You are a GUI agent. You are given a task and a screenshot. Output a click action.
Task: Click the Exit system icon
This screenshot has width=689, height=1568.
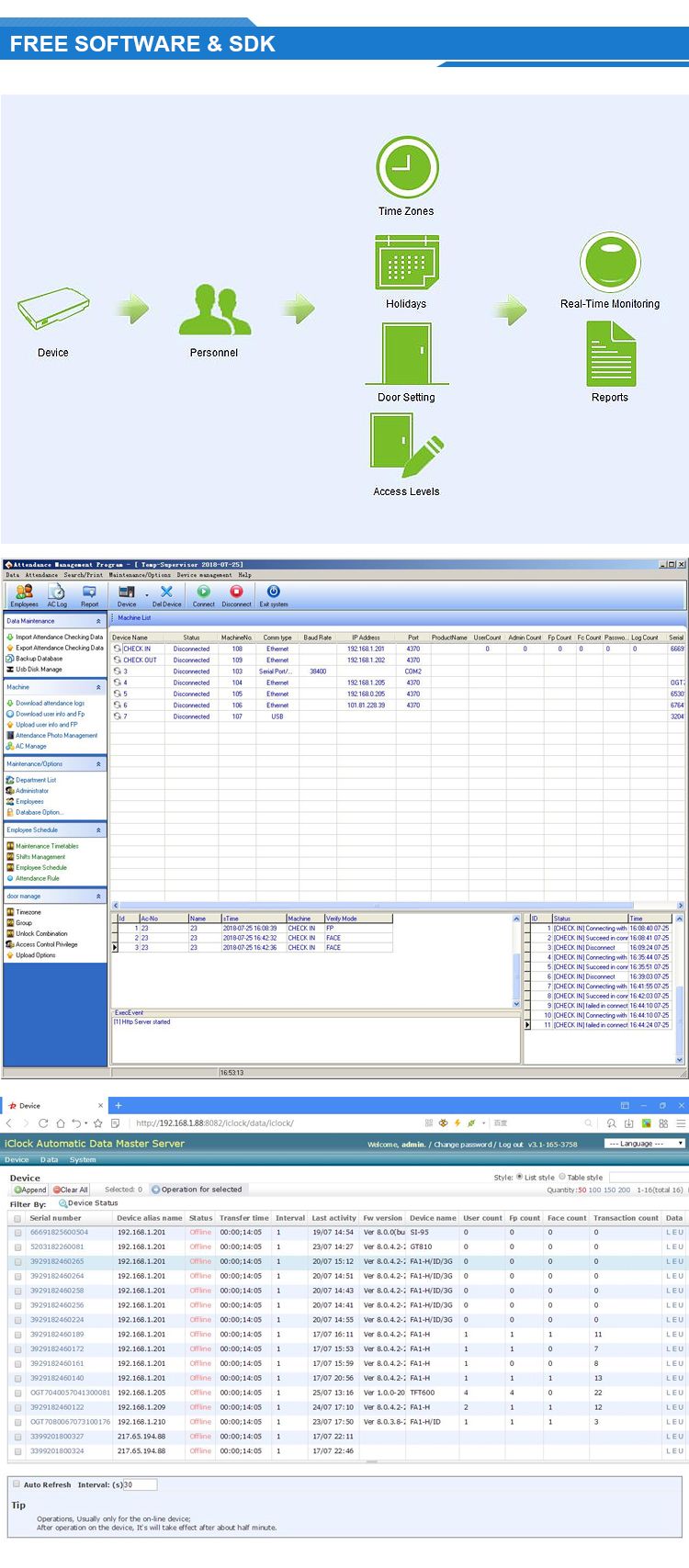273,595
